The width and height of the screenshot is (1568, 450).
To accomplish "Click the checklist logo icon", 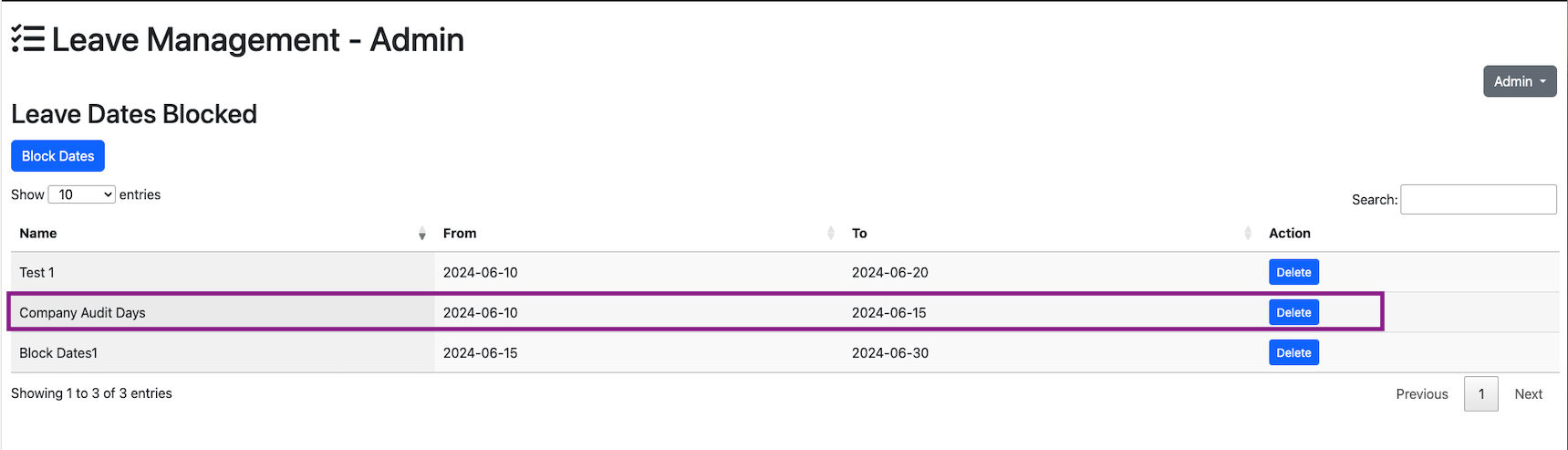I will [27, 39].
